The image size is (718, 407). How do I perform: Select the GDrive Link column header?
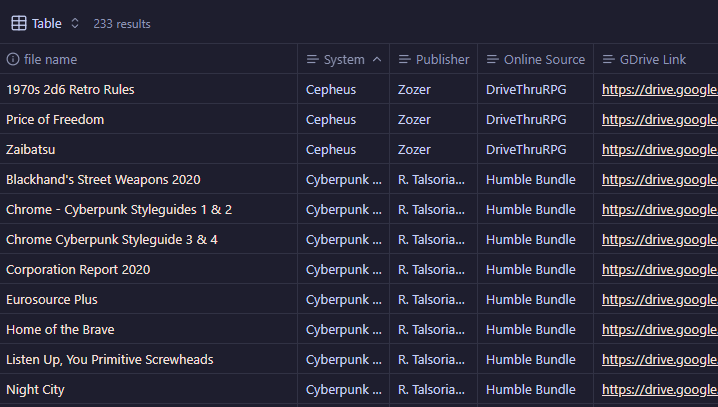[653, 60]
